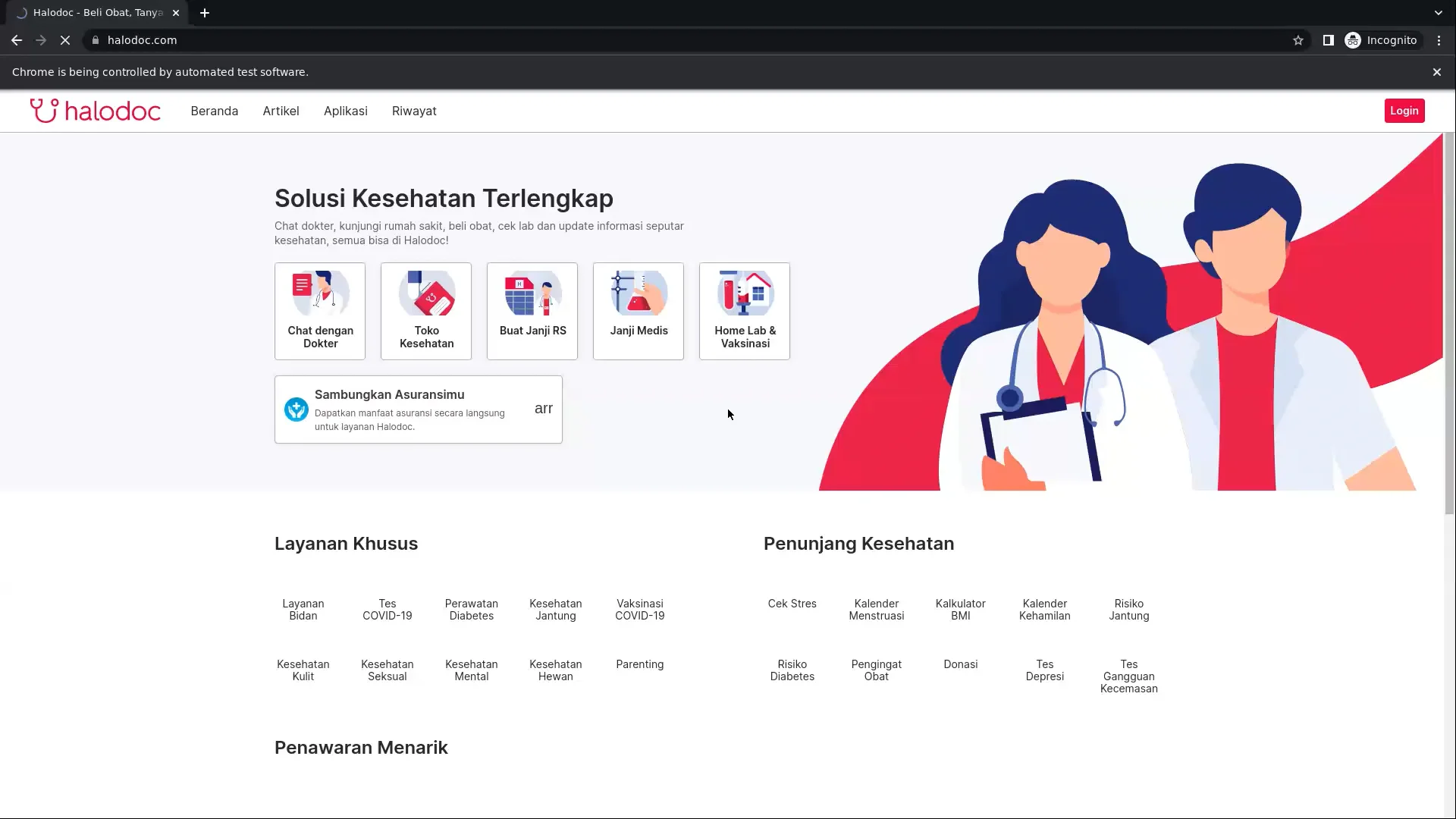Go to Beranda menu item
Screen dimensions: 1456x819
click(215, 111)
